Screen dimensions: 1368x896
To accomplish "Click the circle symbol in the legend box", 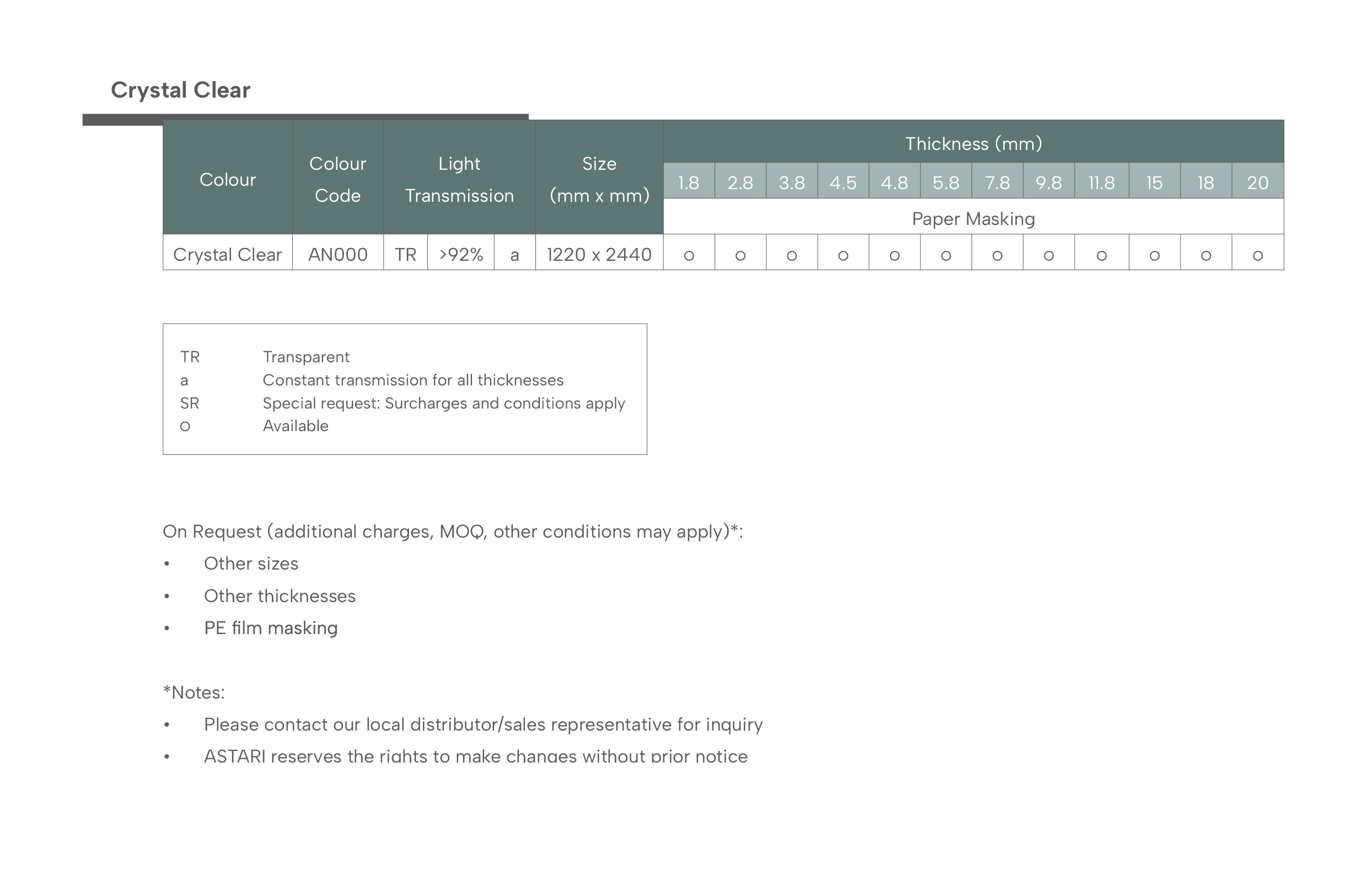I will point(185,426).
